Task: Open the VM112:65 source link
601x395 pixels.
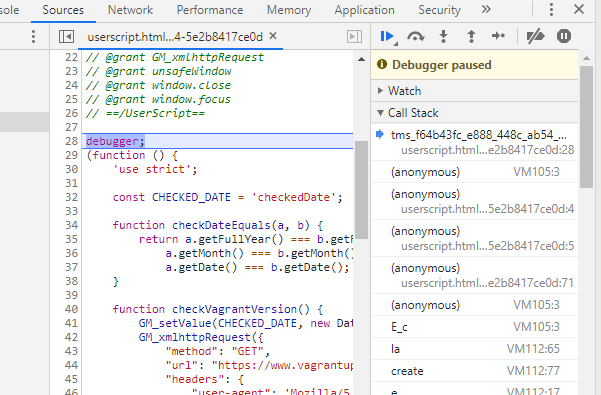Action: [x=533, y=349]
